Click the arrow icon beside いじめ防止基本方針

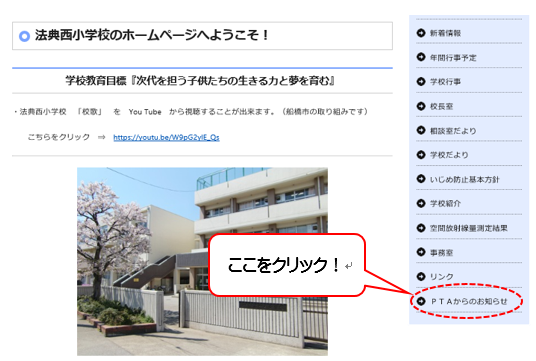pyautogui.click(x=421, y=179)
